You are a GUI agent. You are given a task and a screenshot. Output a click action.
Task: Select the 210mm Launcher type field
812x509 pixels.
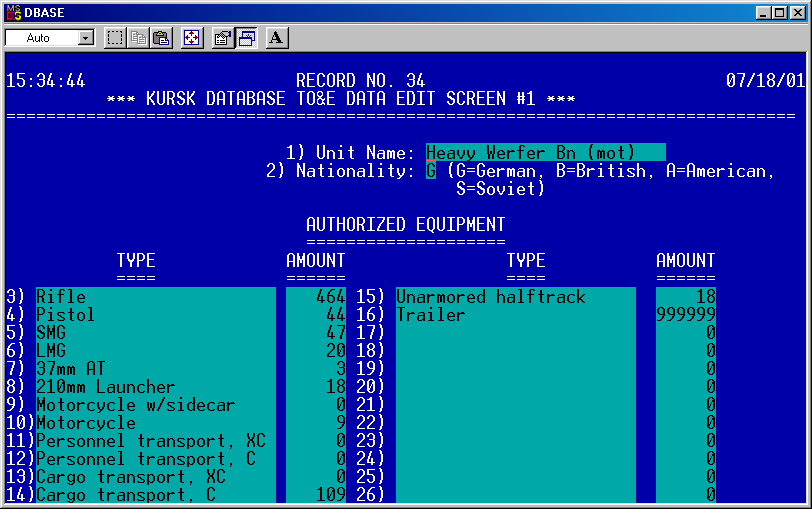155,387
